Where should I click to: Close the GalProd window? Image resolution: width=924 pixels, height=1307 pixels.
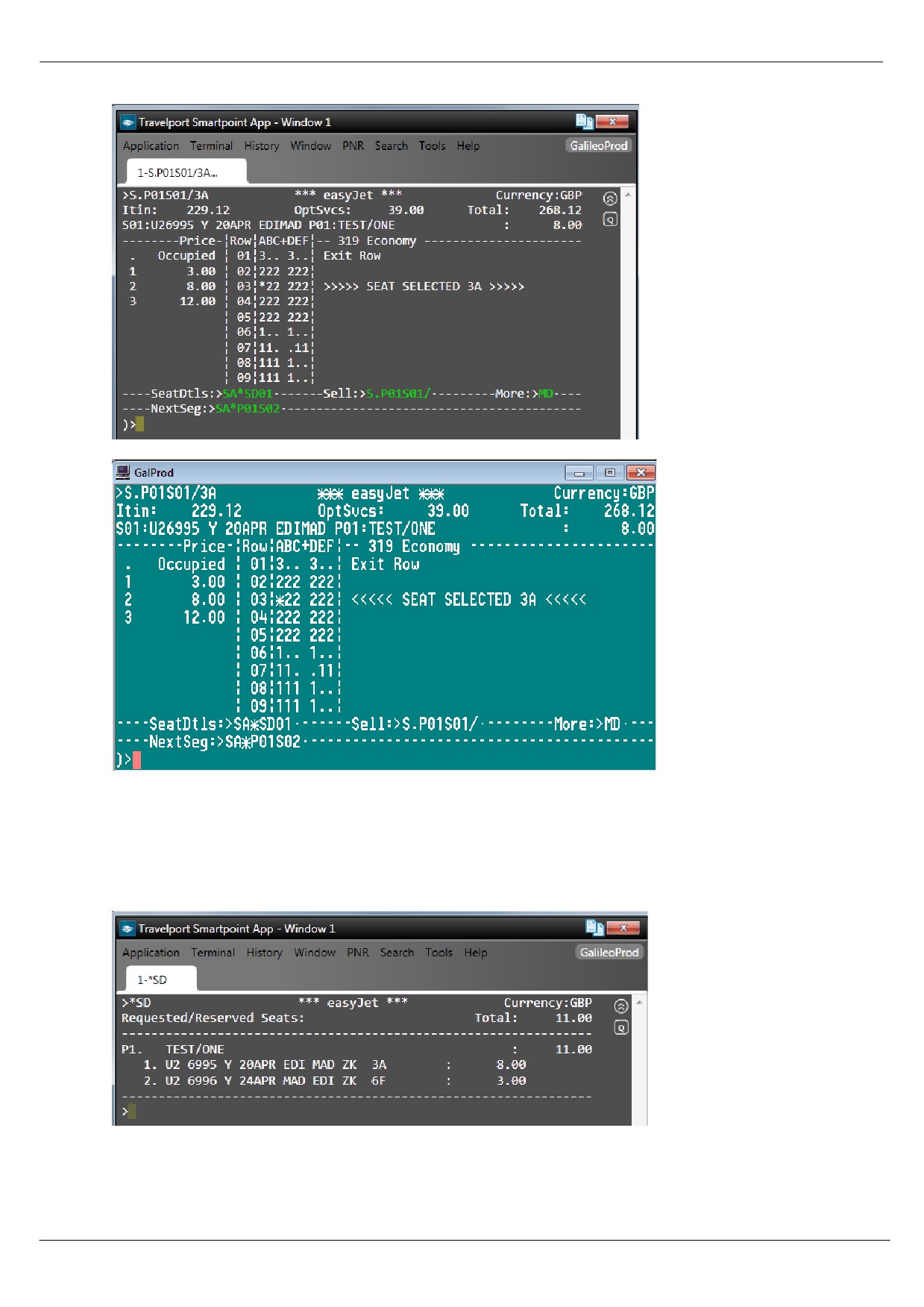point(641,472)
